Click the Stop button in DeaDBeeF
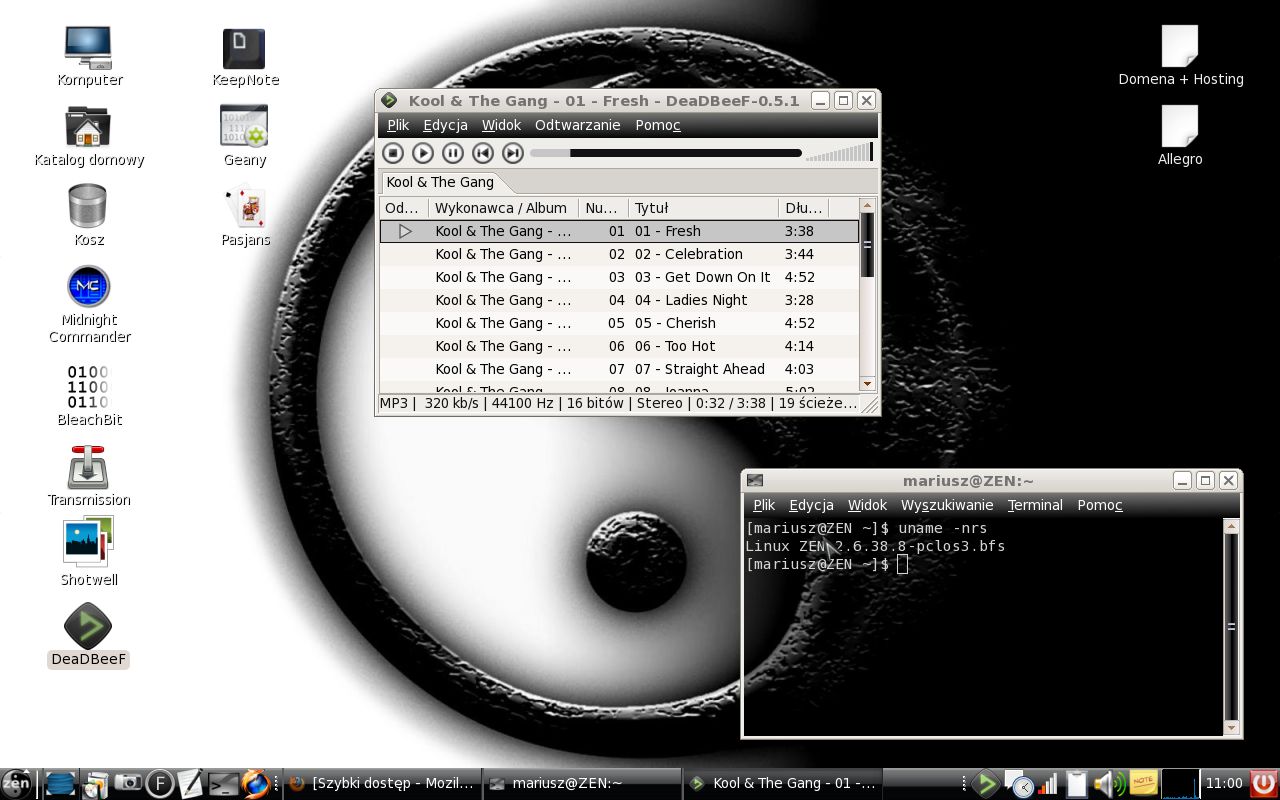 (x=393, y=153)
